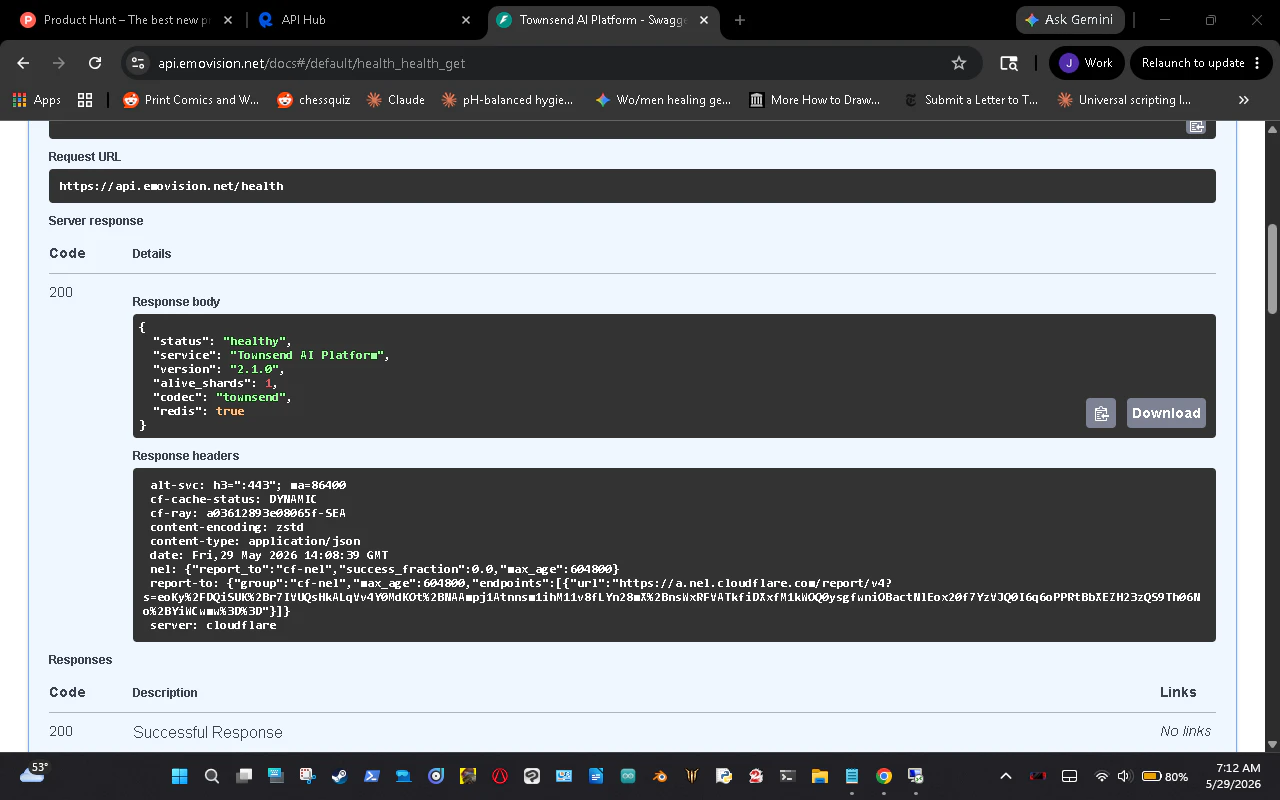Open Arduino IDE from the taskbar
The height and width of the screenshot is (800, 1280).
(628, 776)
